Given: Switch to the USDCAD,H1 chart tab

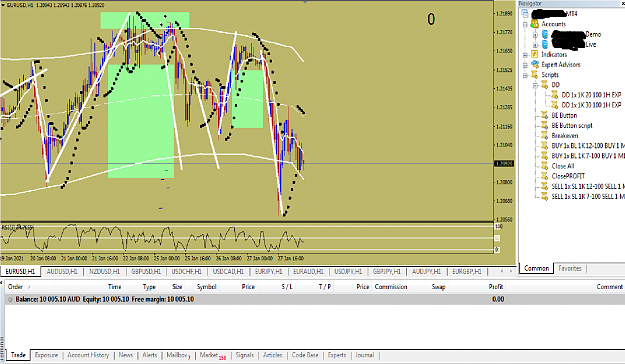Looking at the screenshot, I should click(x=228, y=272).
